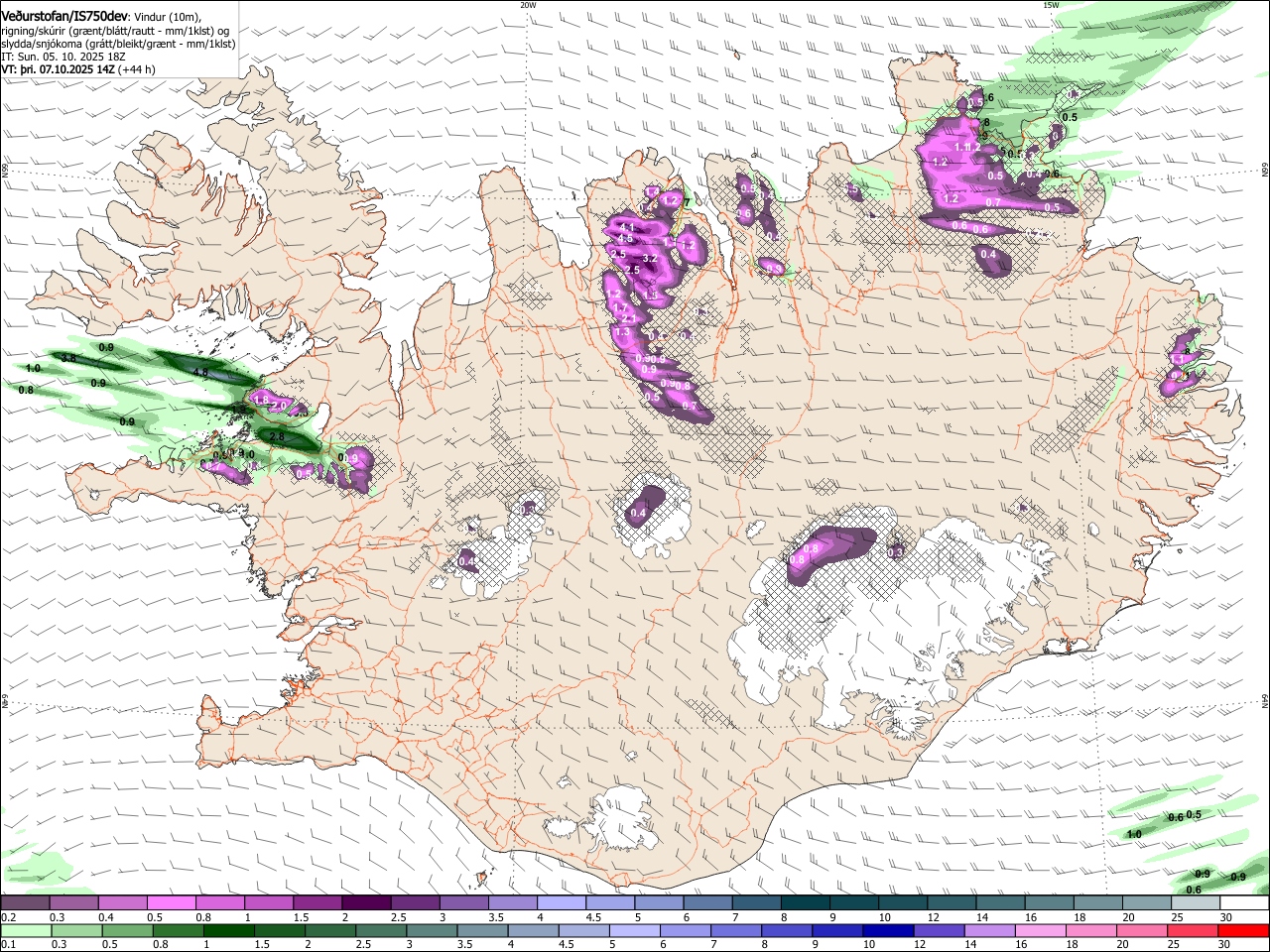
Task: Click the 30 label on the upper legend
Action: click(x=1226, y=916)
